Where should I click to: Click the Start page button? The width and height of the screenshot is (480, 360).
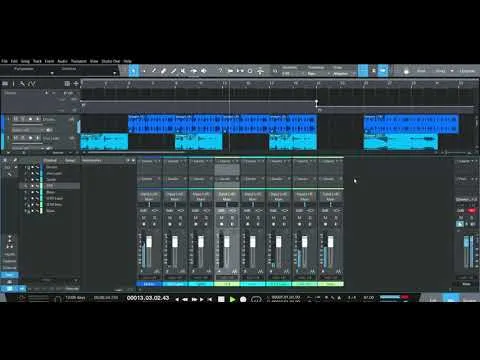421,71
